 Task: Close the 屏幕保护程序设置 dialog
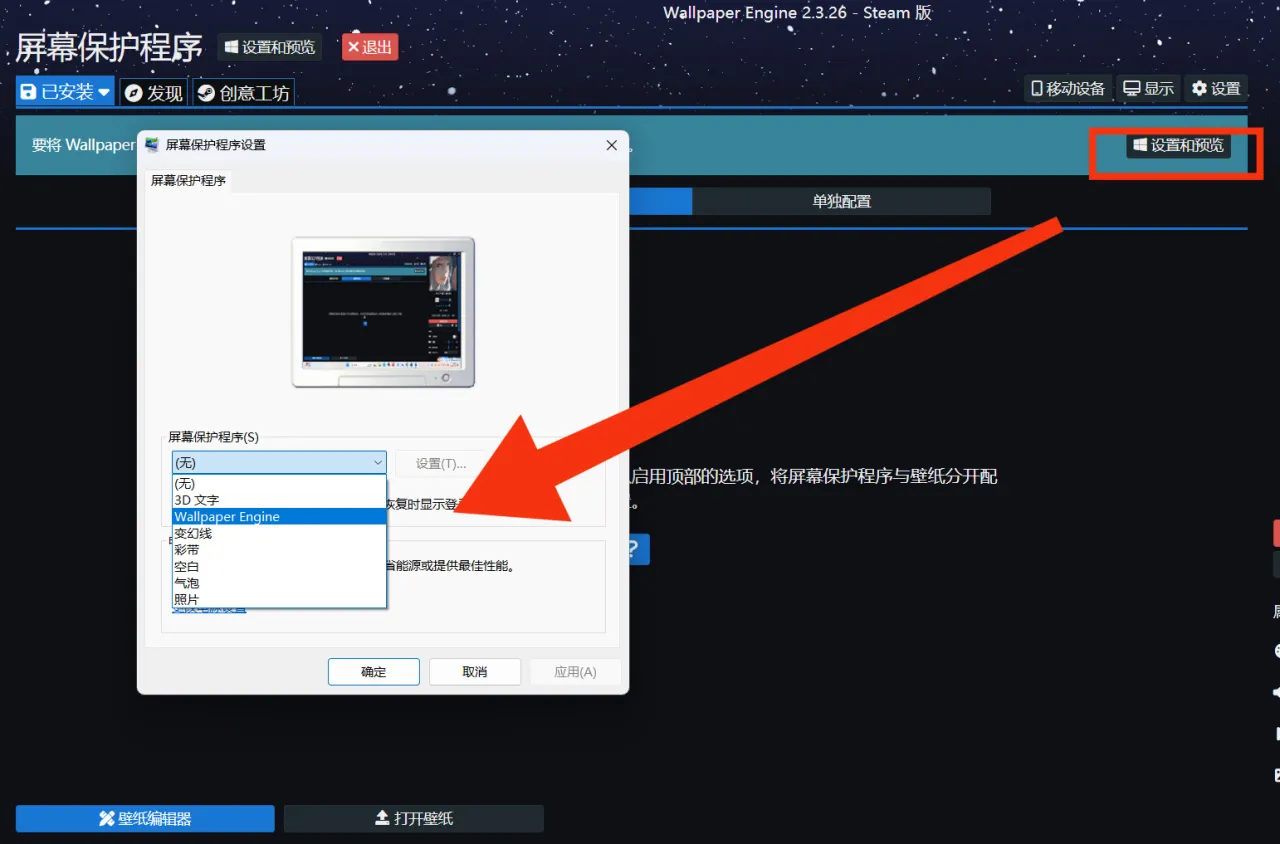click(x=612, y=145)
